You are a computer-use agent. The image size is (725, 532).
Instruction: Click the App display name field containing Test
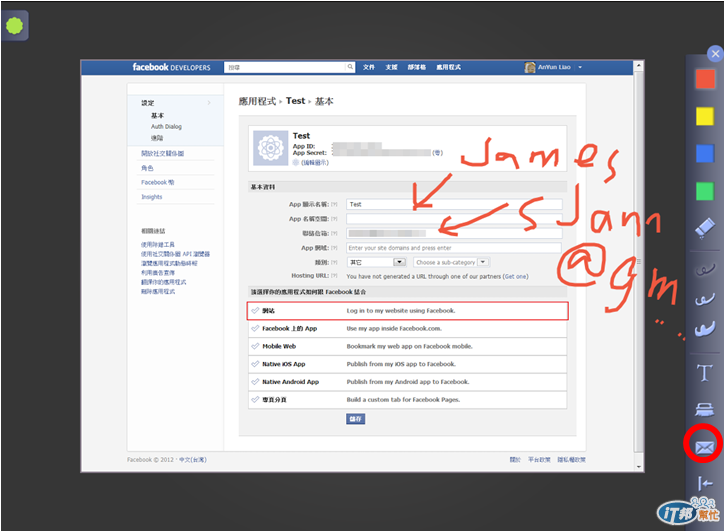click(454, 204)
